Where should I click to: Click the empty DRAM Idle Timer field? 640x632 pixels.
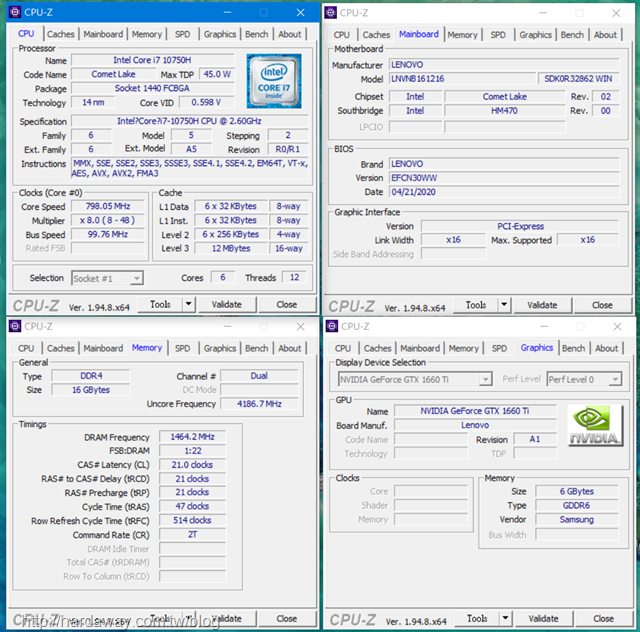192,549
